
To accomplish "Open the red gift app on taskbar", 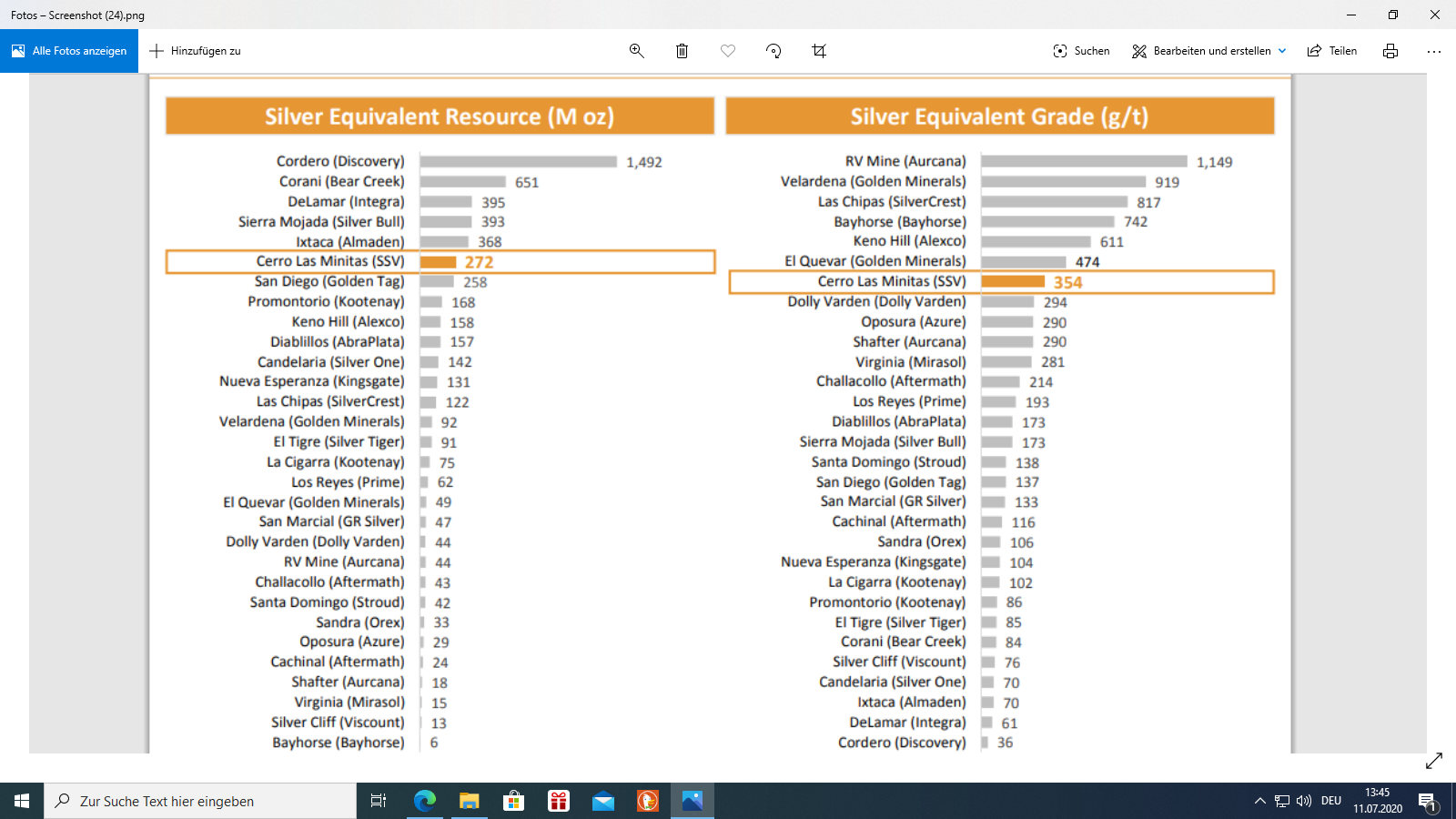I will point(558,801).
